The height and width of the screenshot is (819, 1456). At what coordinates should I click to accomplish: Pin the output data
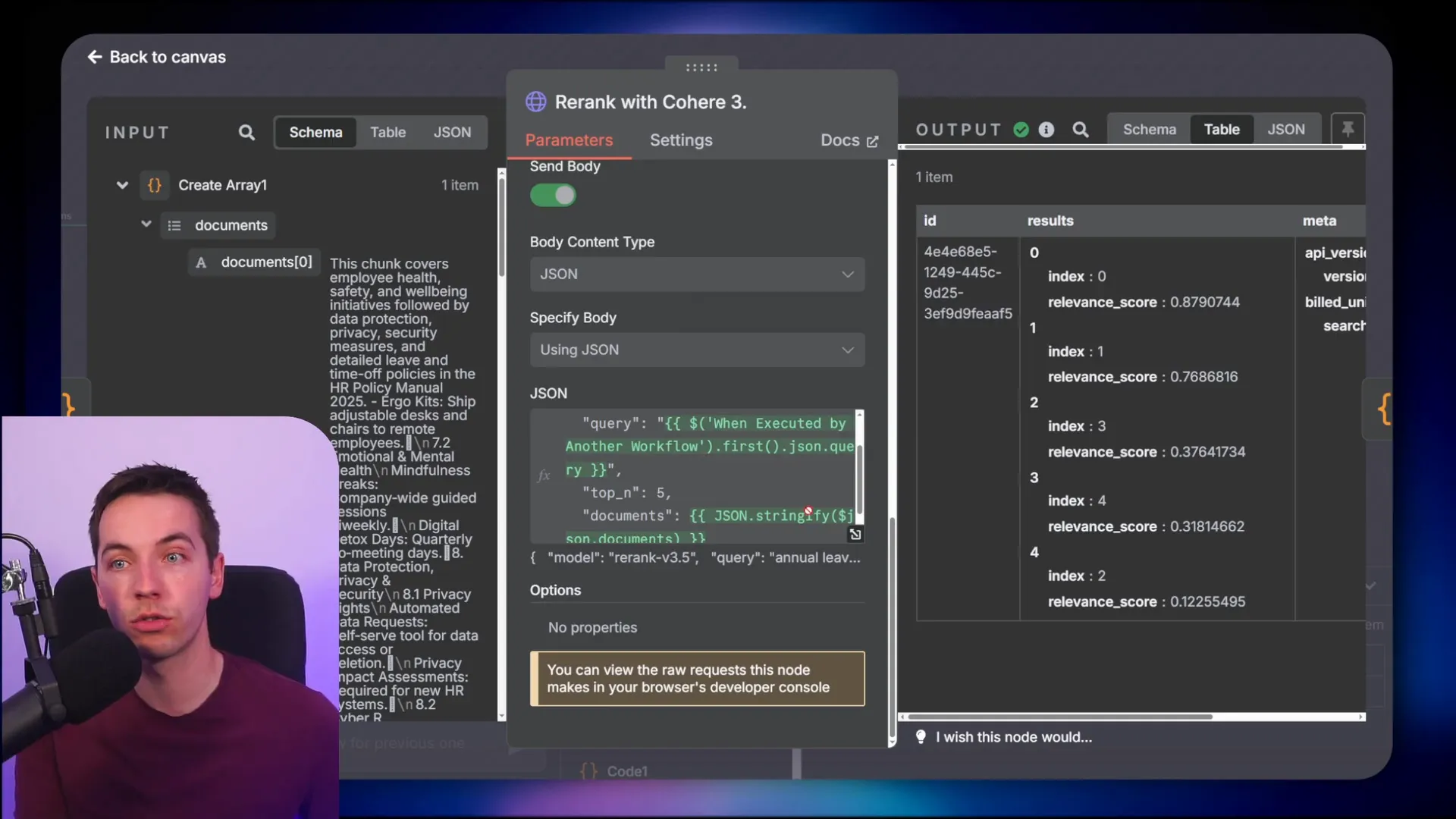point(1348,129)
